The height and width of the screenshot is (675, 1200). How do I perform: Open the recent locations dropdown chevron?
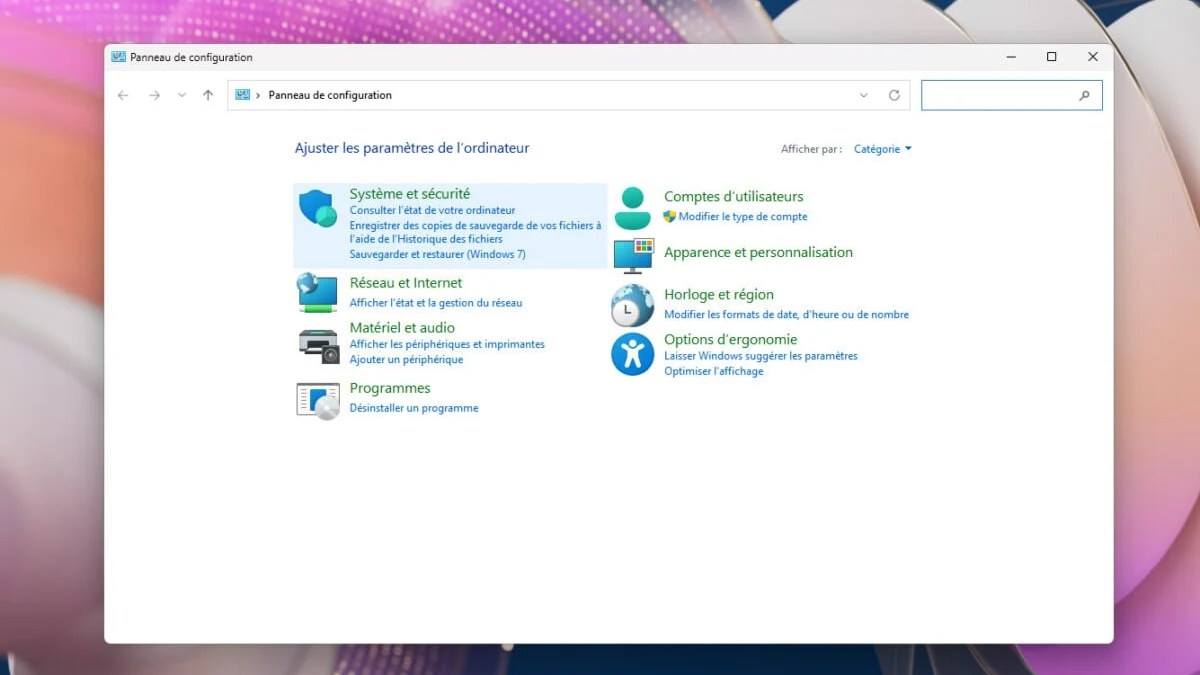tap(181, 95)
